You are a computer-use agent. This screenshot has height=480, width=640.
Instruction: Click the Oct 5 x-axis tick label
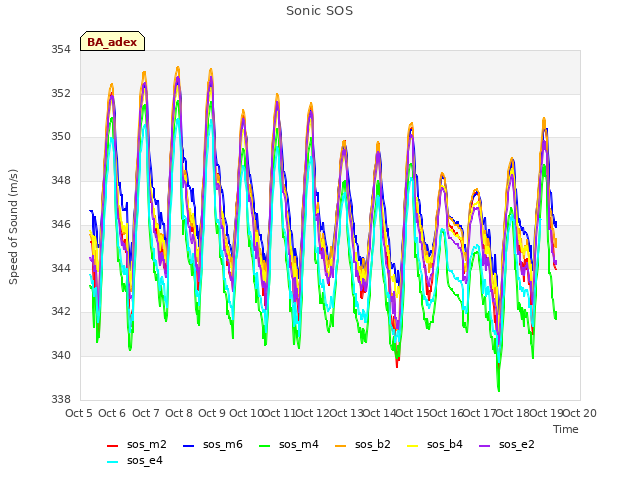[x=79, y=413]
